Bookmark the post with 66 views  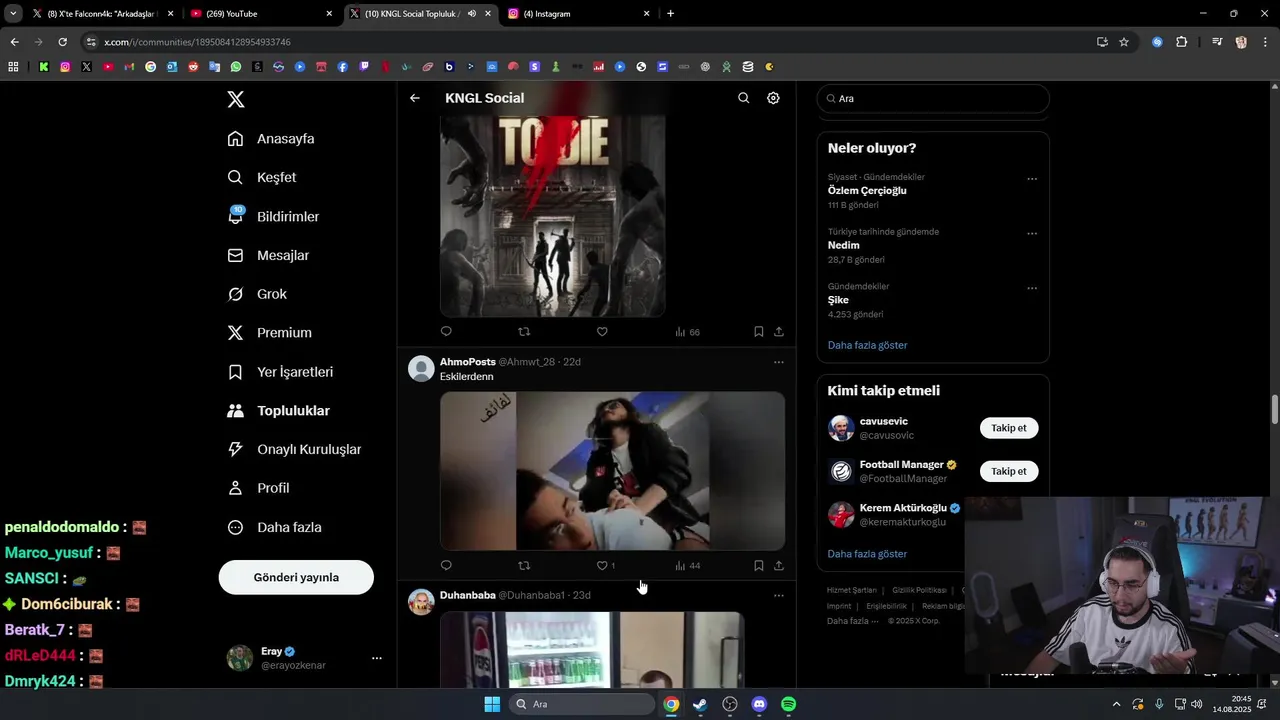(x=758, y=331)
